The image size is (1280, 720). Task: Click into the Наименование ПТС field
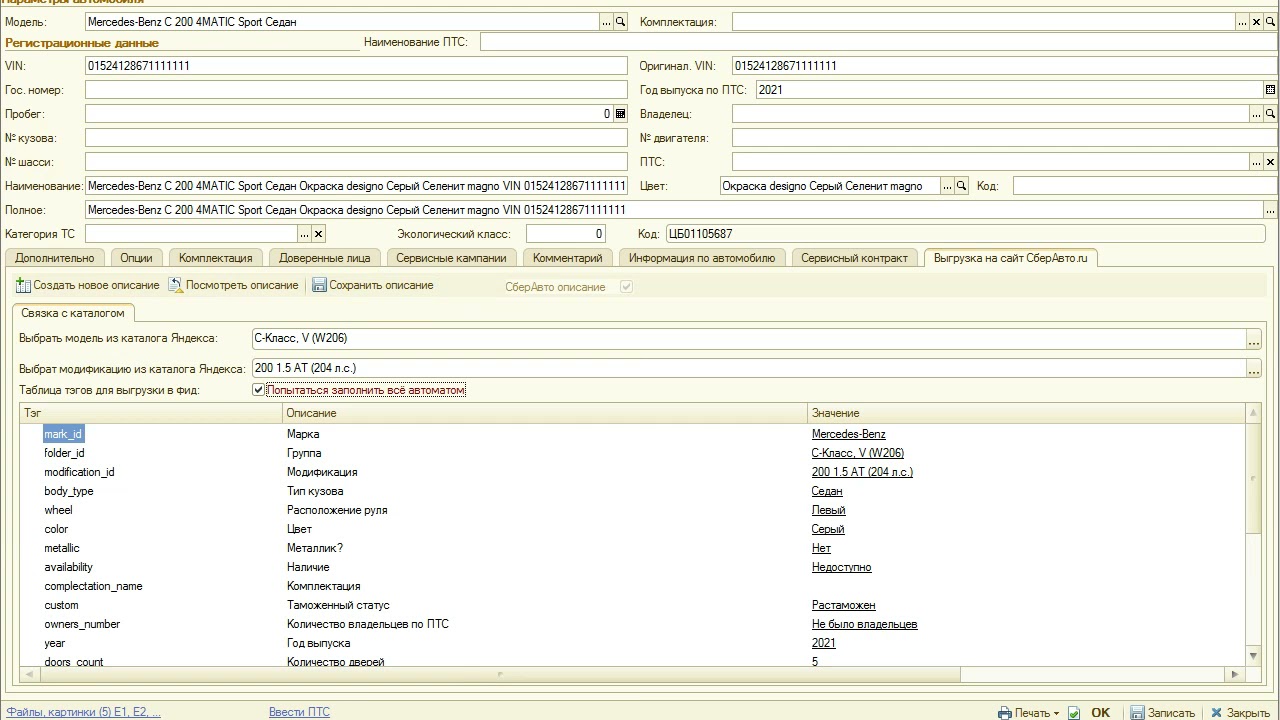[879, 42]
